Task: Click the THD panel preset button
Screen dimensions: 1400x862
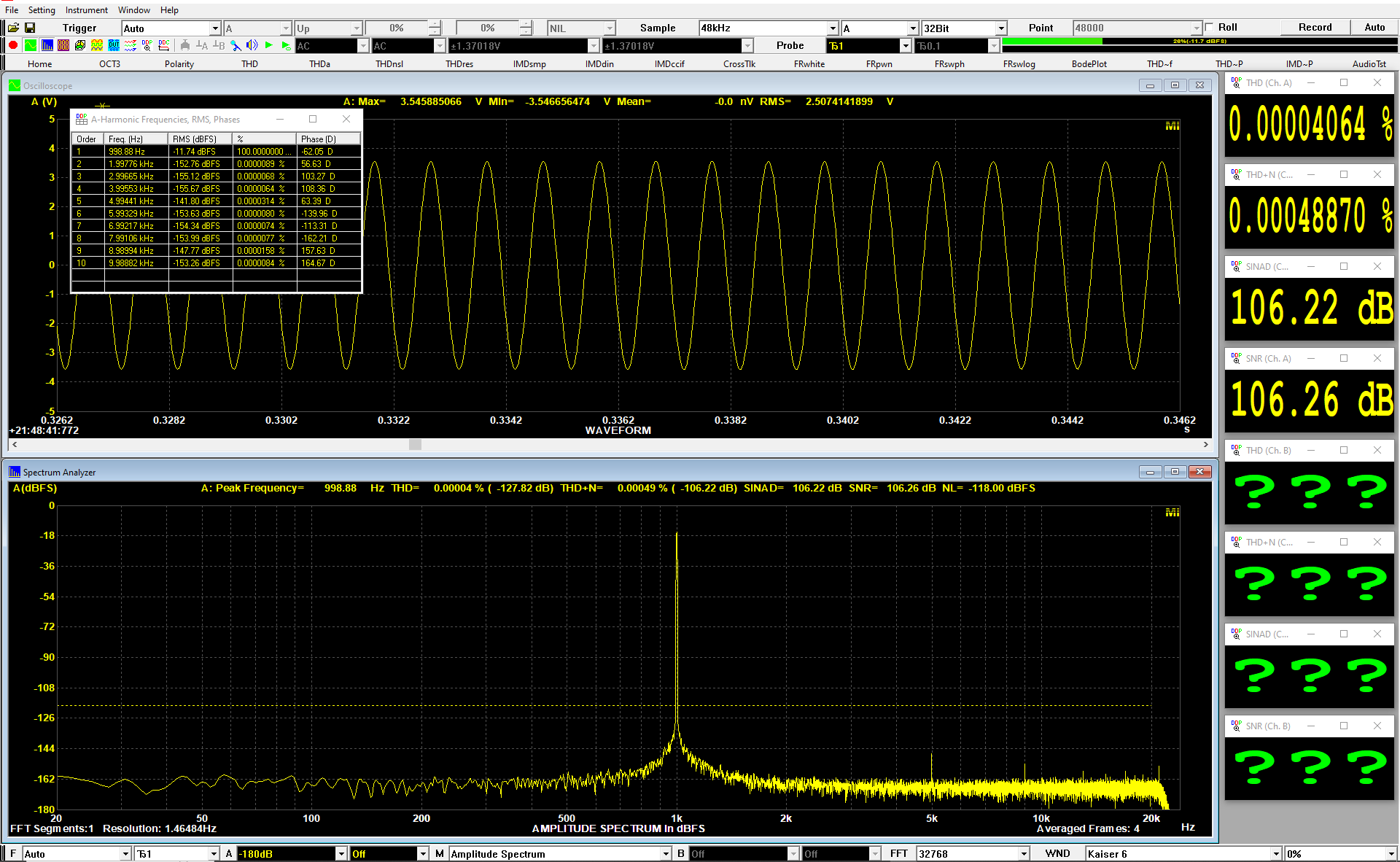Action: pos(249,64)
